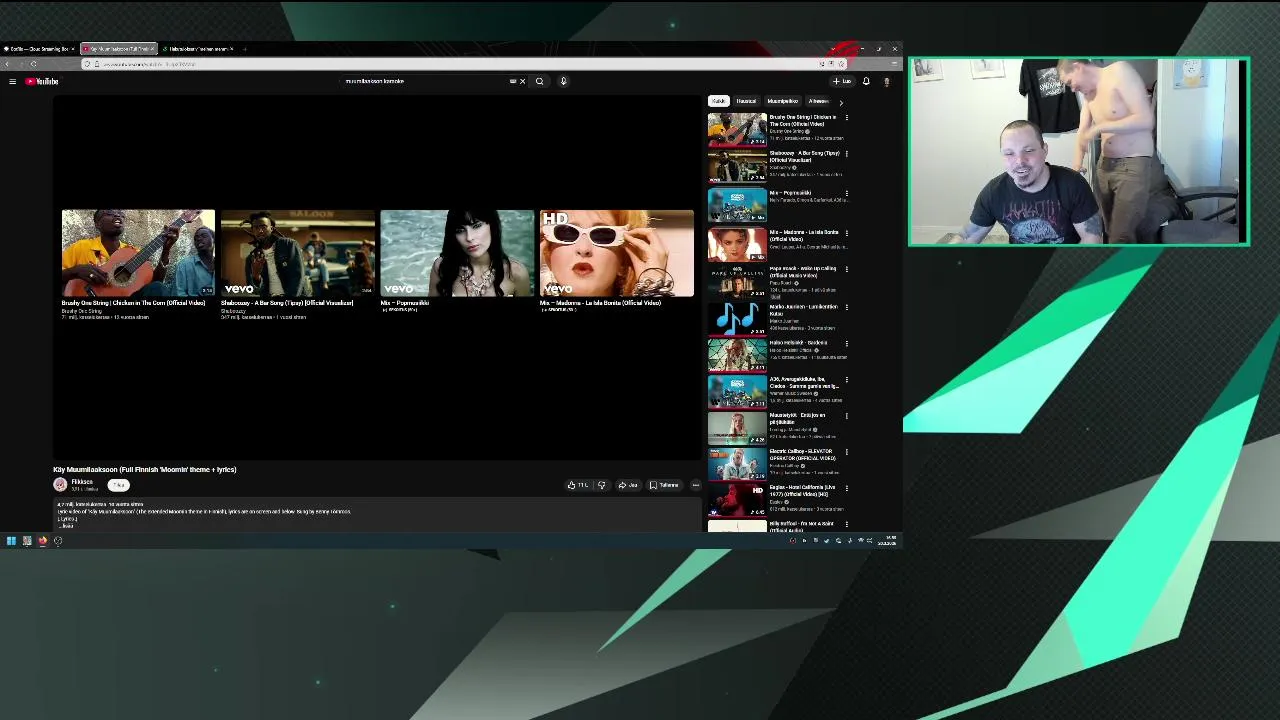This screenshot has height=720, width=1280.
Task: Start voice search with the microphone
Action: coord(563,81)
